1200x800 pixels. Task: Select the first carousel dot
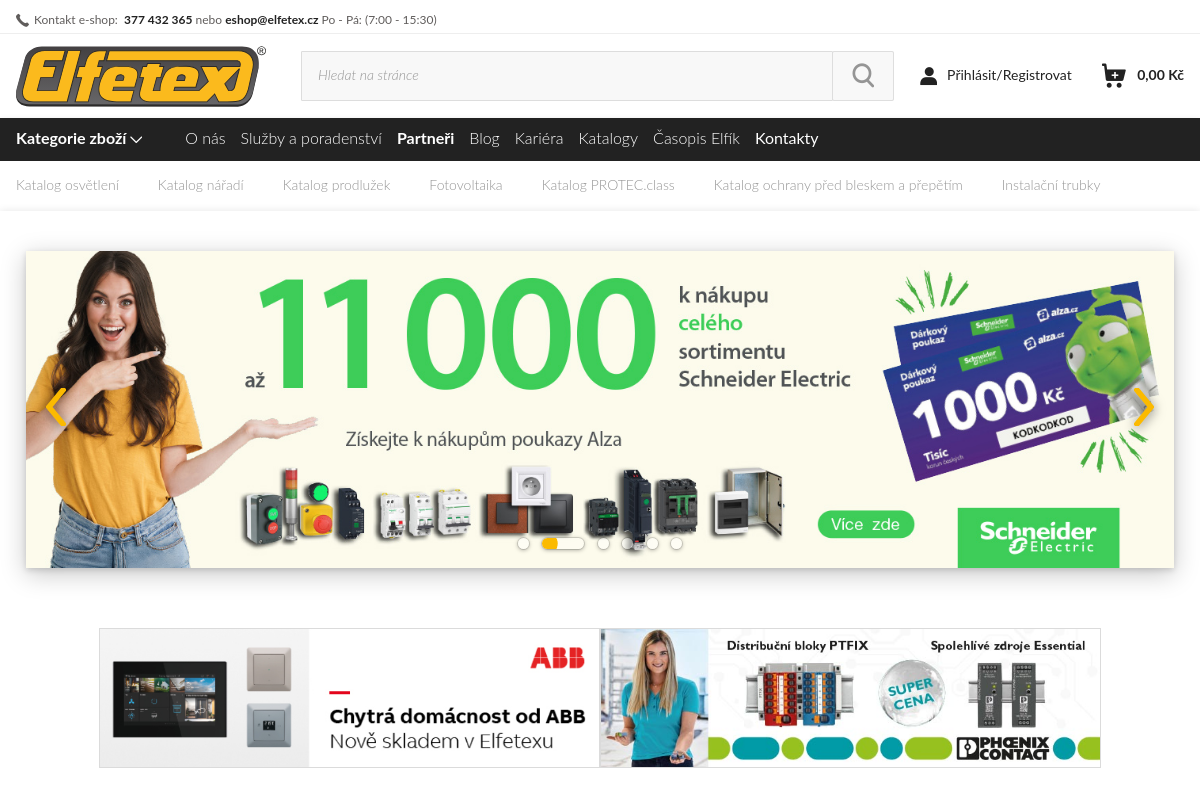tap(523, 544)
